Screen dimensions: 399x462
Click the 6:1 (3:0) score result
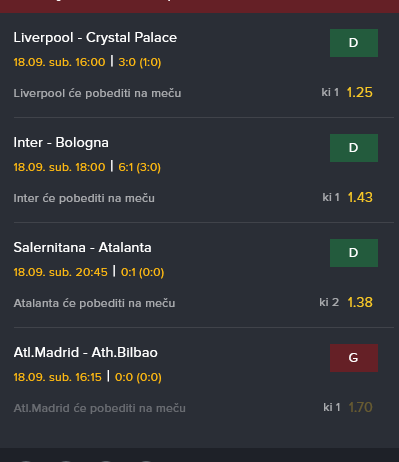coord(139,167)
